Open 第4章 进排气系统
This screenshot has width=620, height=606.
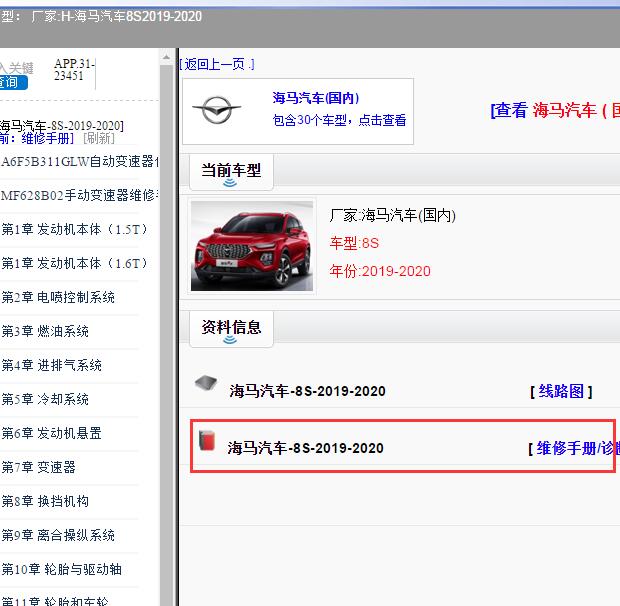pyautogui.click(x=51, y=365)
